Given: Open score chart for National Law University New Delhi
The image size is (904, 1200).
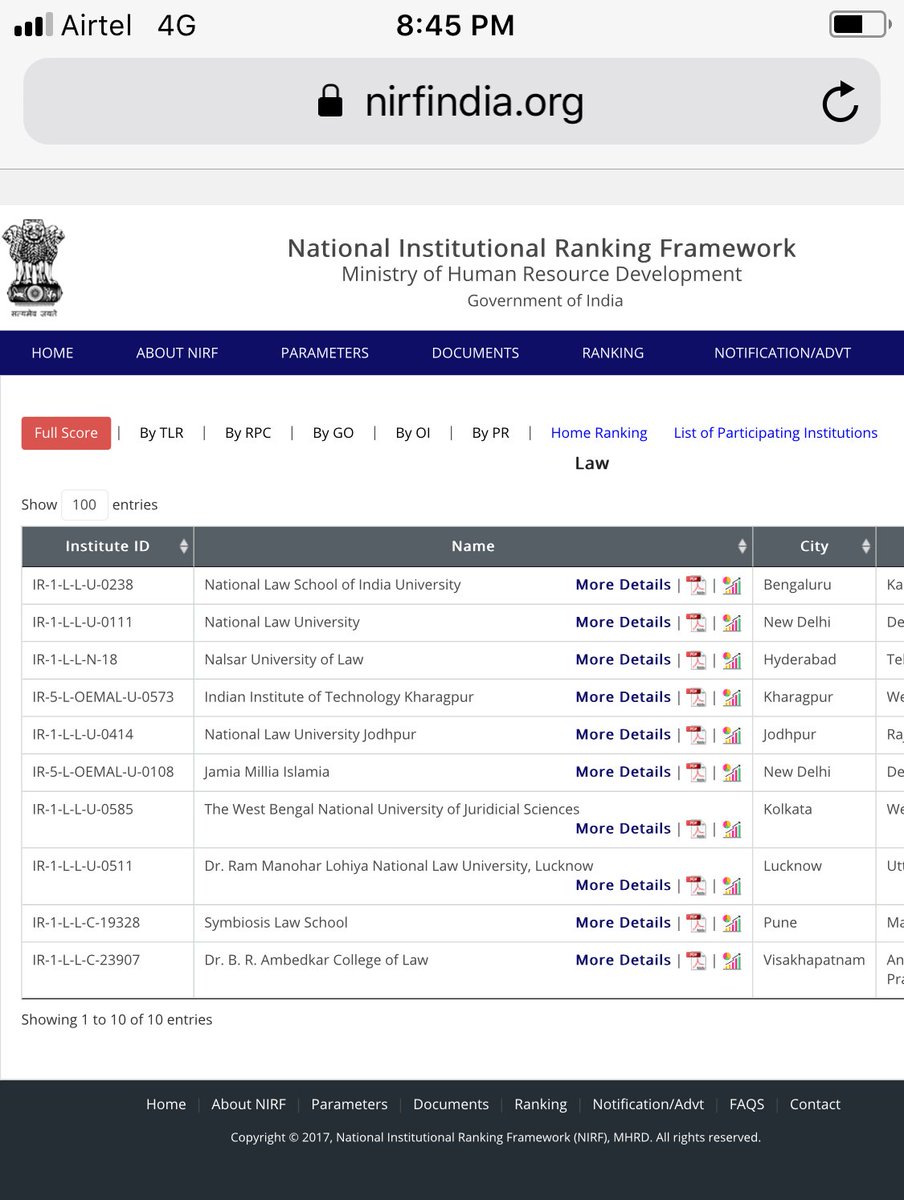Looking at the screenshot, I should click(x=732, y=622).
